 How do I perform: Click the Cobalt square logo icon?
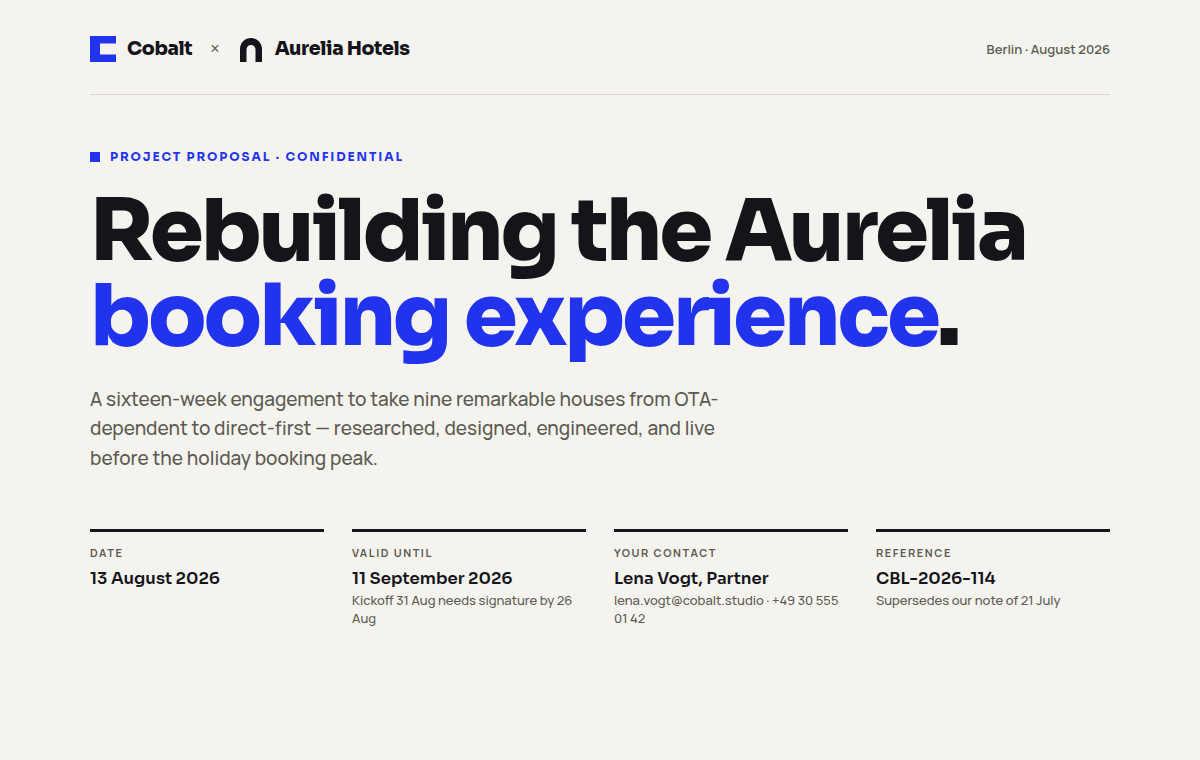click(x=103, y=49)
